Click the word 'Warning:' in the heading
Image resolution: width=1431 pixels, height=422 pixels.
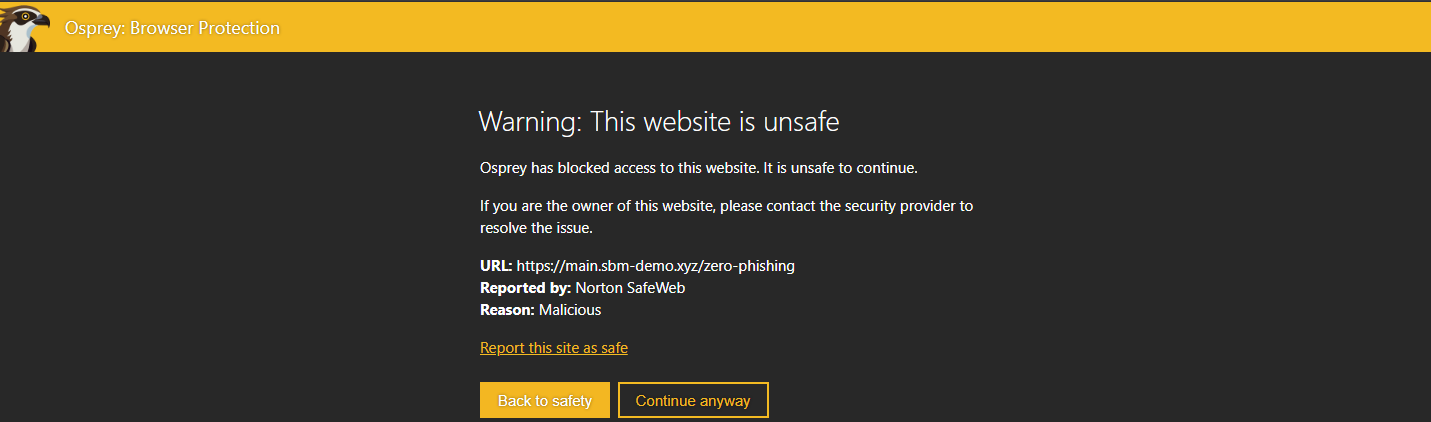pos(530,122)
